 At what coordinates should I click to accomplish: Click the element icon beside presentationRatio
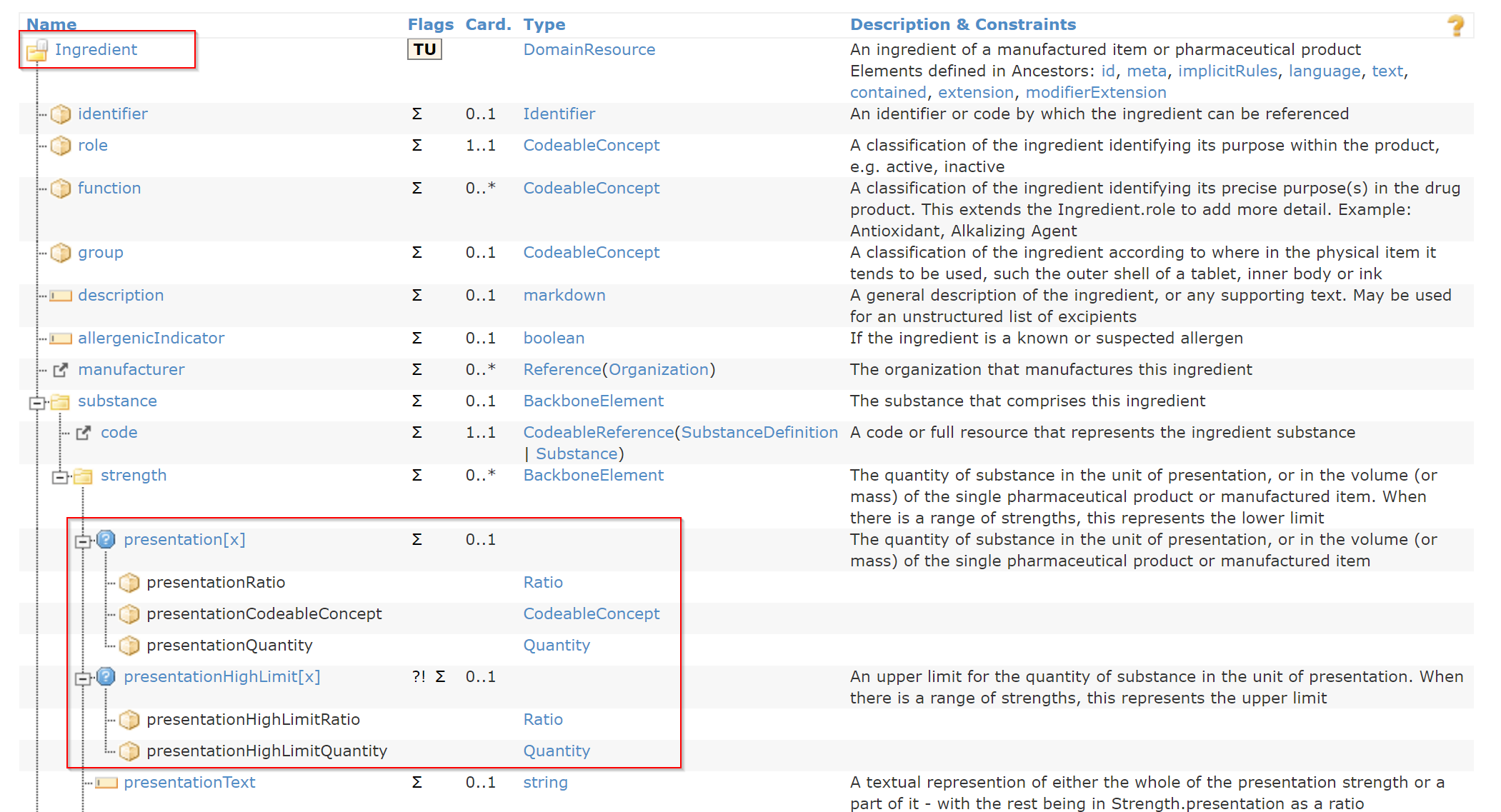coord(129,583)
